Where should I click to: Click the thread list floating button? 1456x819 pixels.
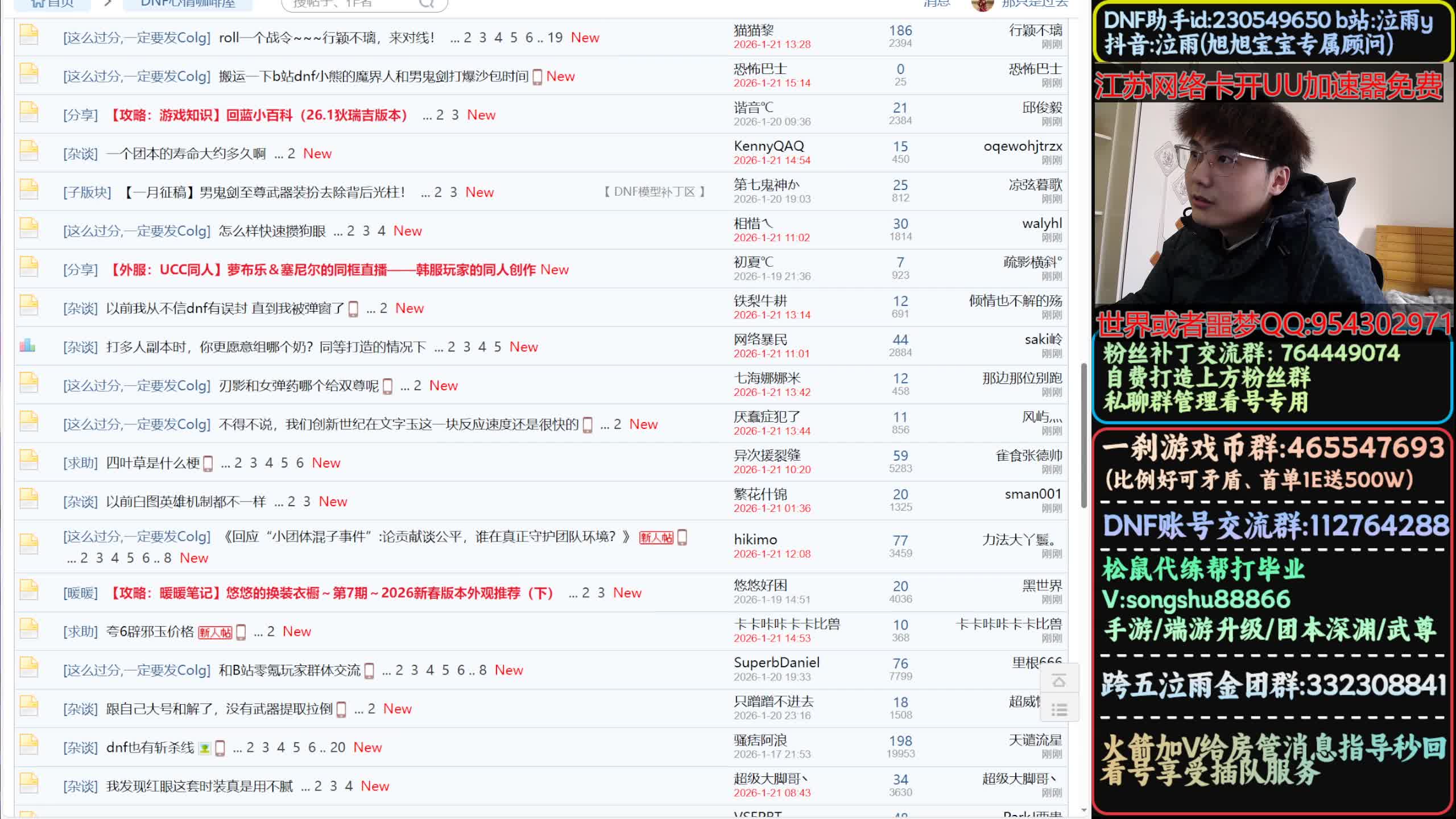pyautogui.click(x=1058, y=709)
